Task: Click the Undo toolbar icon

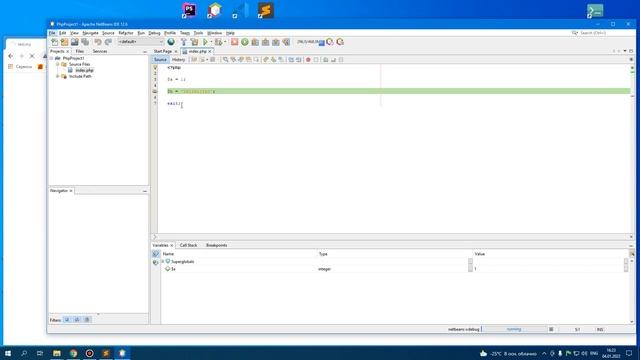Action: [x=98, y=42]
